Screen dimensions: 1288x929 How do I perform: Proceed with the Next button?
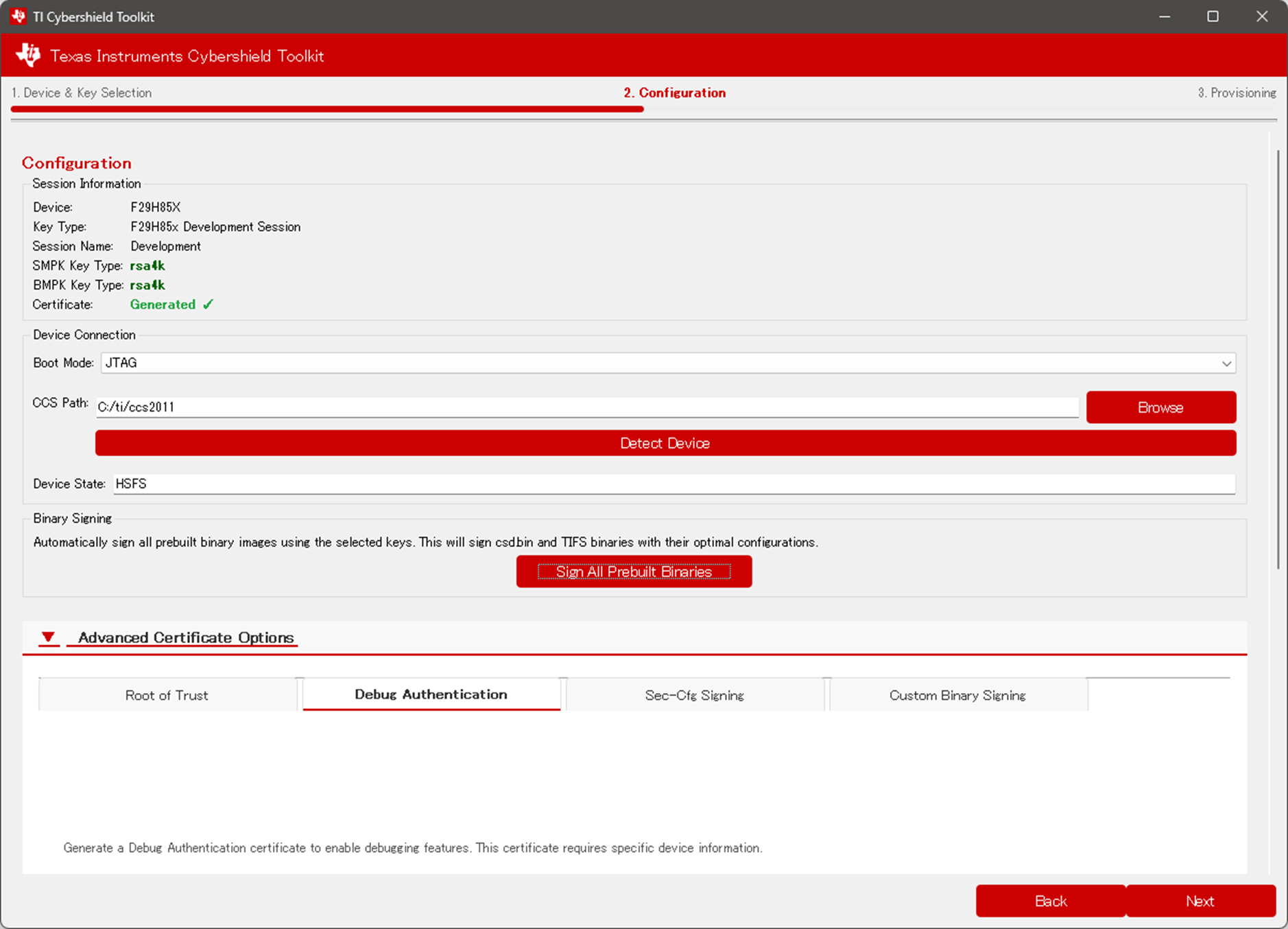point(1201,901)
